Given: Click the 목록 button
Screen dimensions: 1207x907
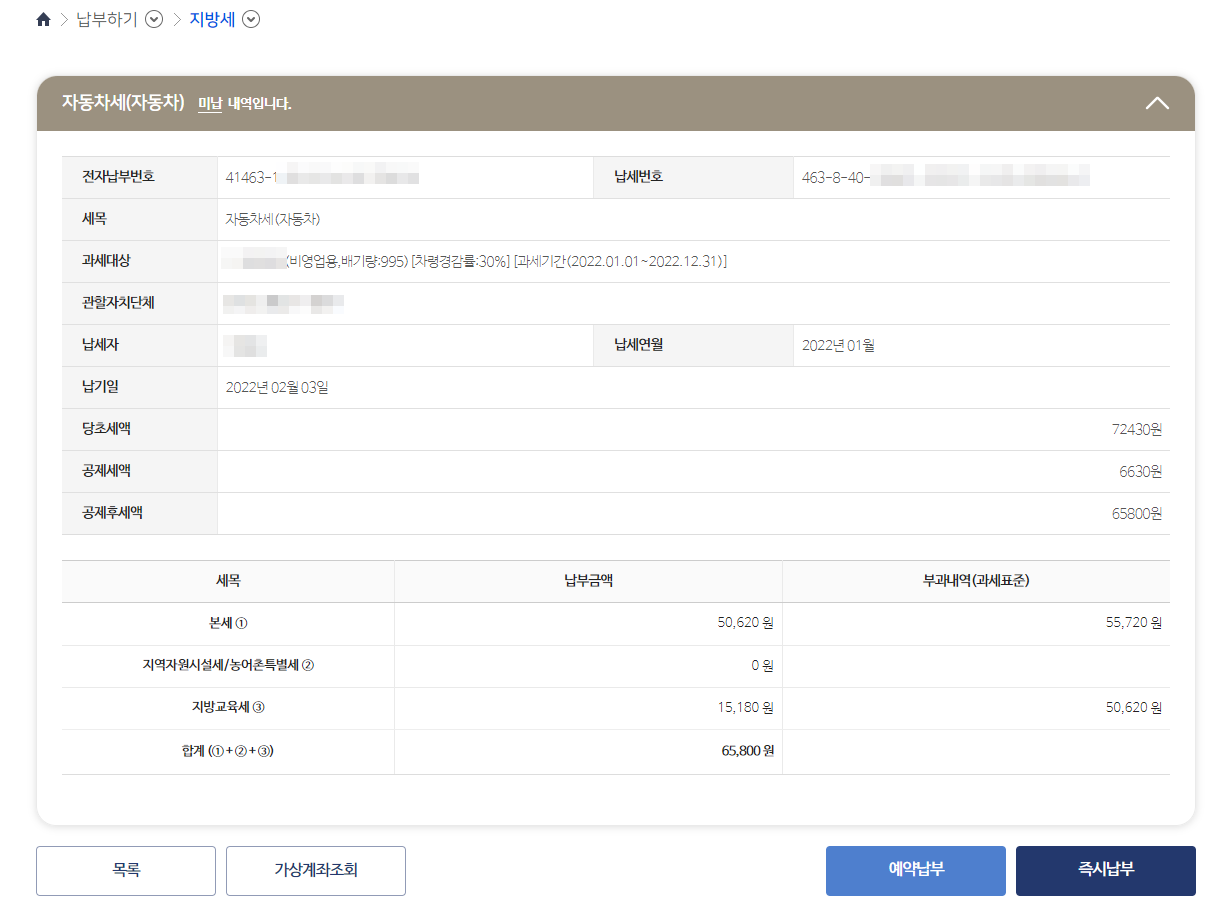Looking at the screenshot, I should (126, 870).
